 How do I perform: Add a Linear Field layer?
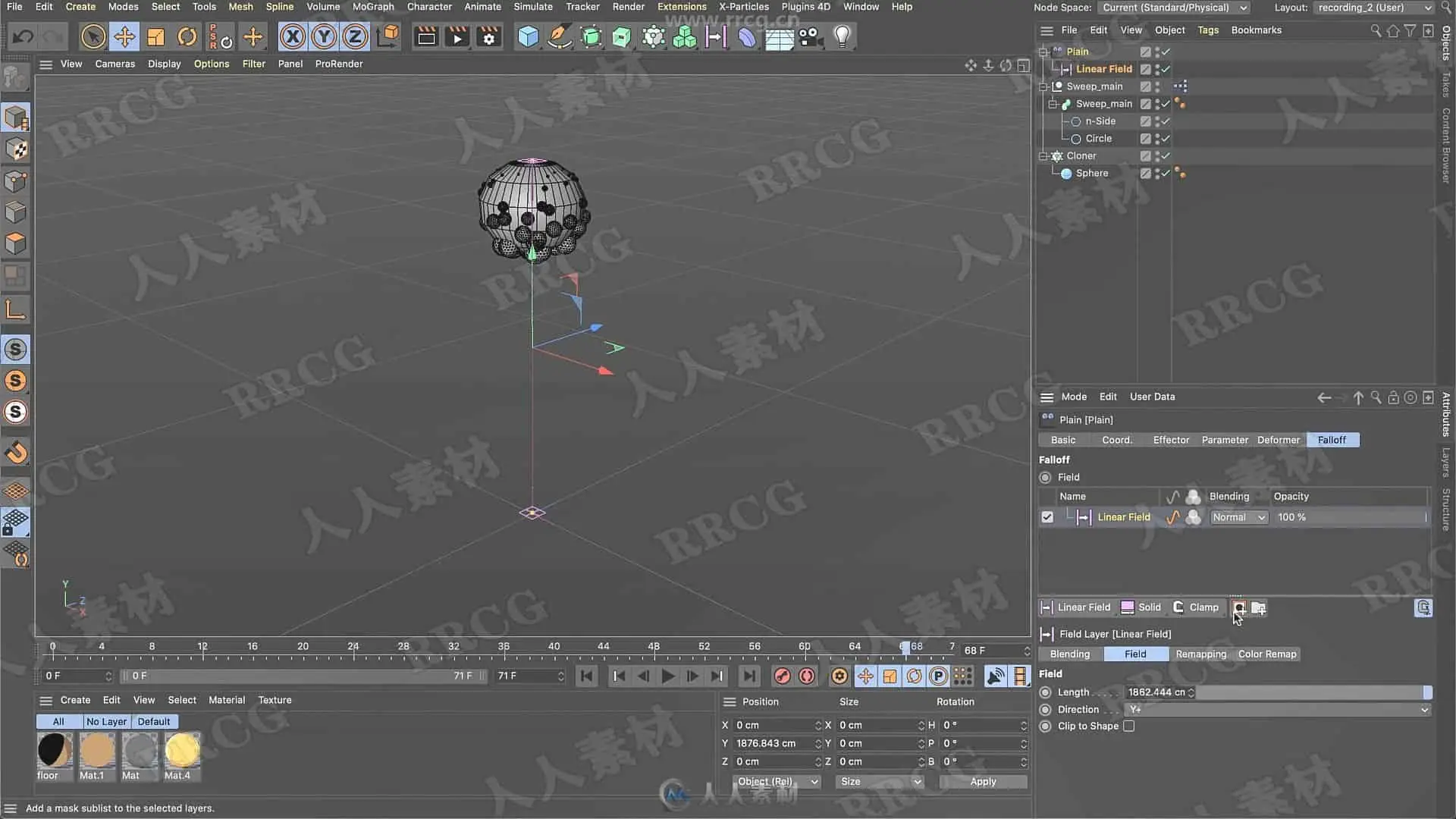click(x=1075, y=607)
